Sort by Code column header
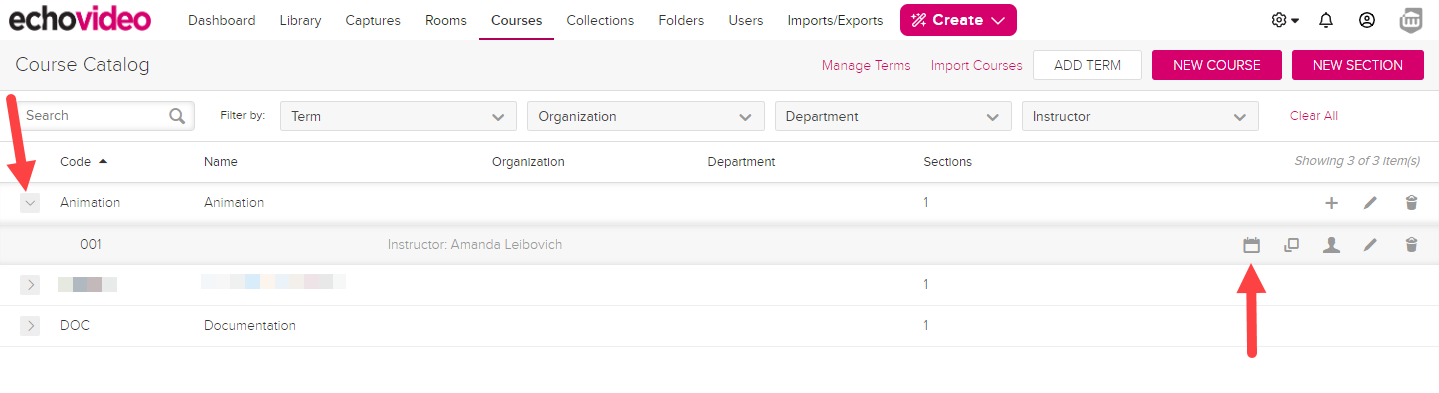This screenshot has height=393, width=1439. [x=83, y=161]
